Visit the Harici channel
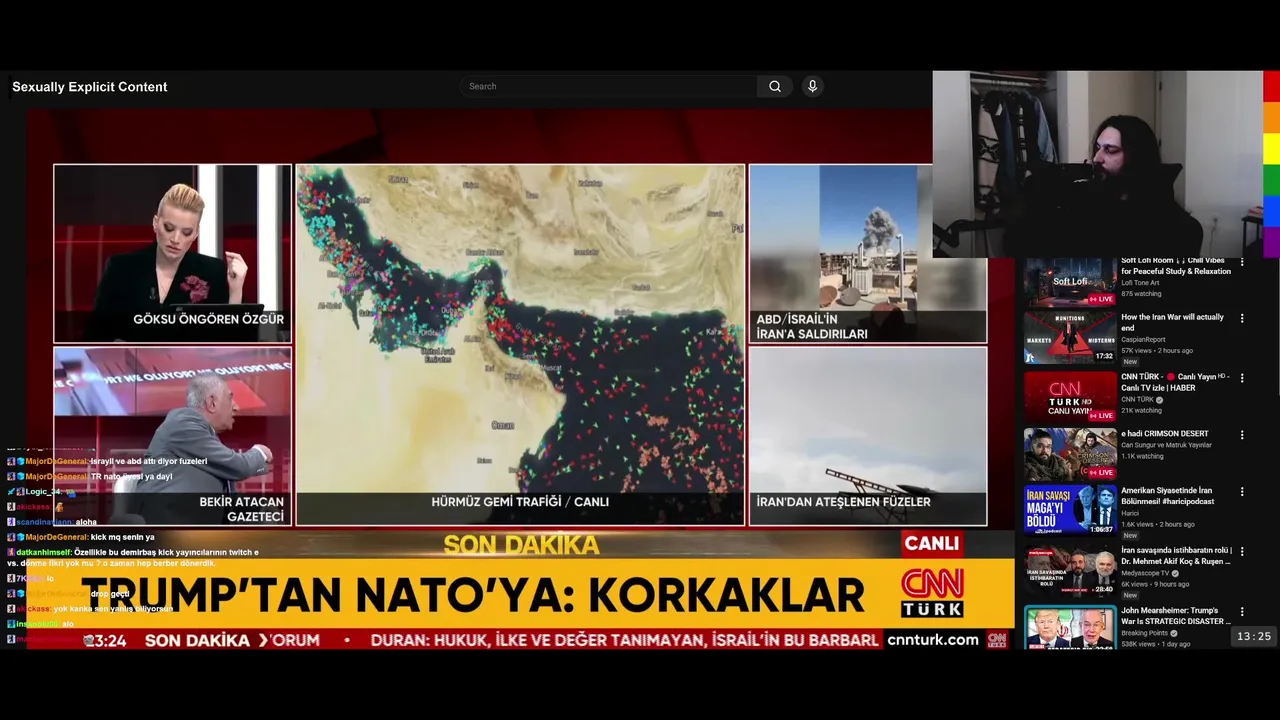The image size is (1280, 720). tap(1130, 513)
